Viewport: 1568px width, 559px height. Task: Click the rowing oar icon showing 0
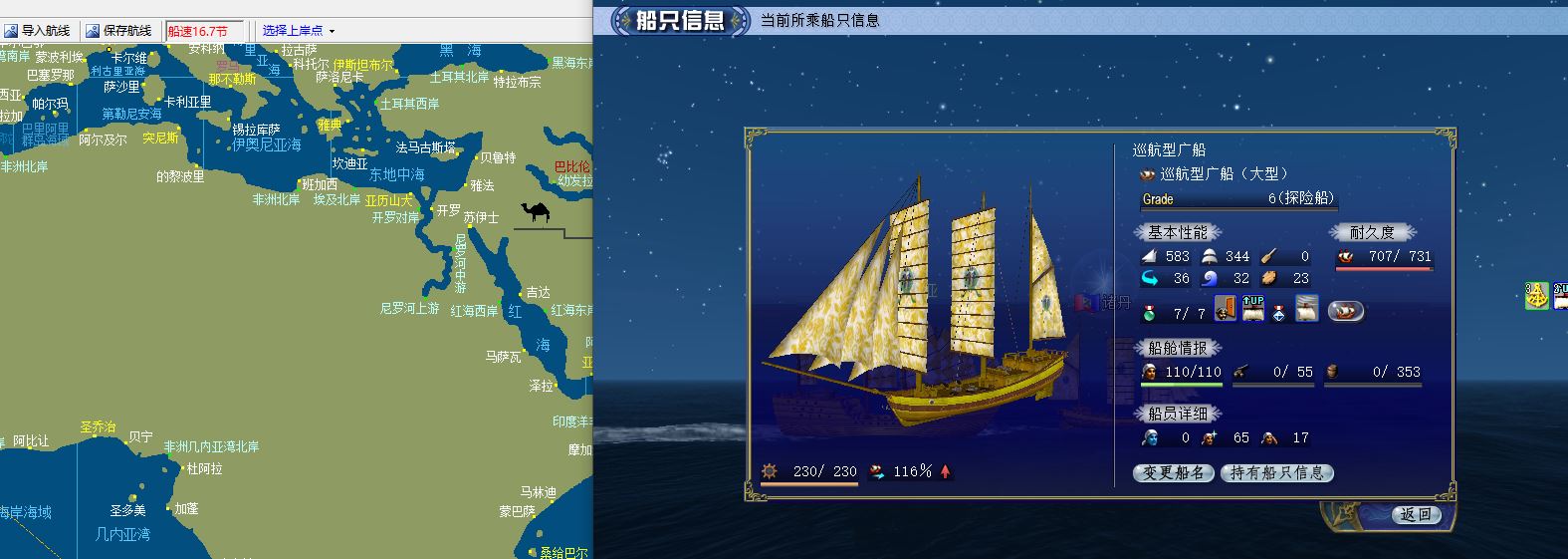[1269, 257]
